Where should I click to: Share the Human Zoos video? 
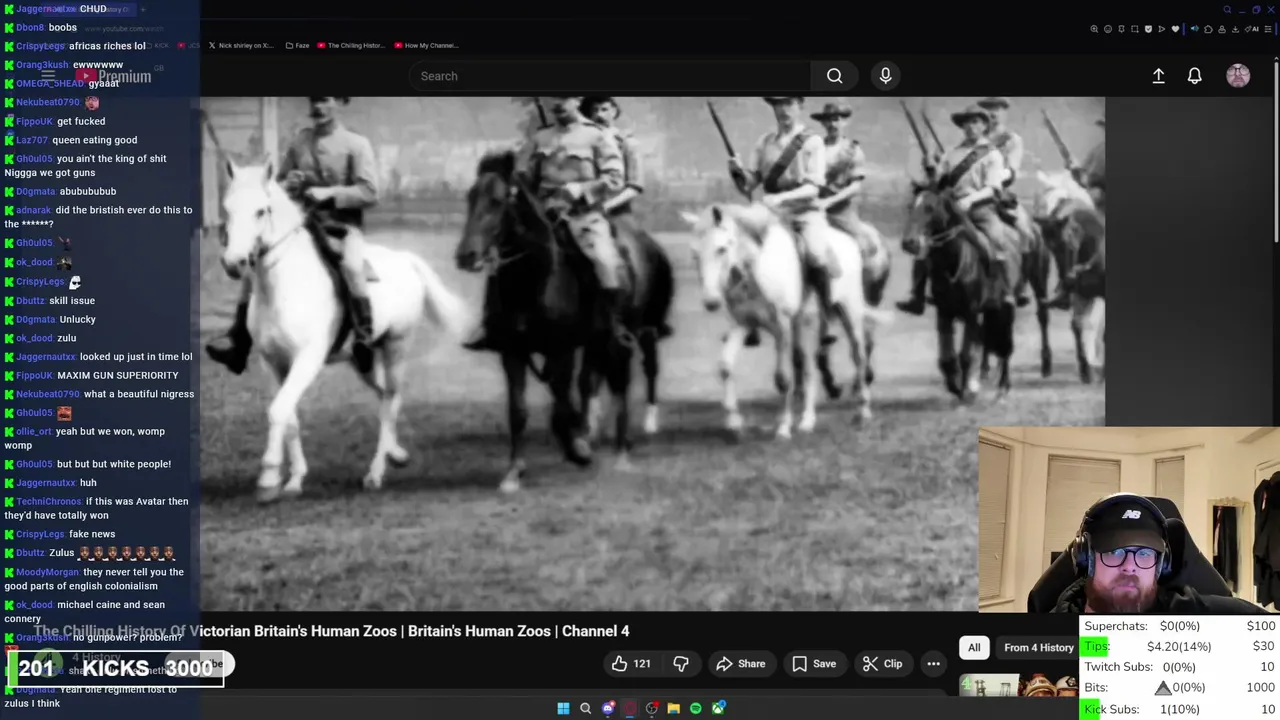[740, 664]
